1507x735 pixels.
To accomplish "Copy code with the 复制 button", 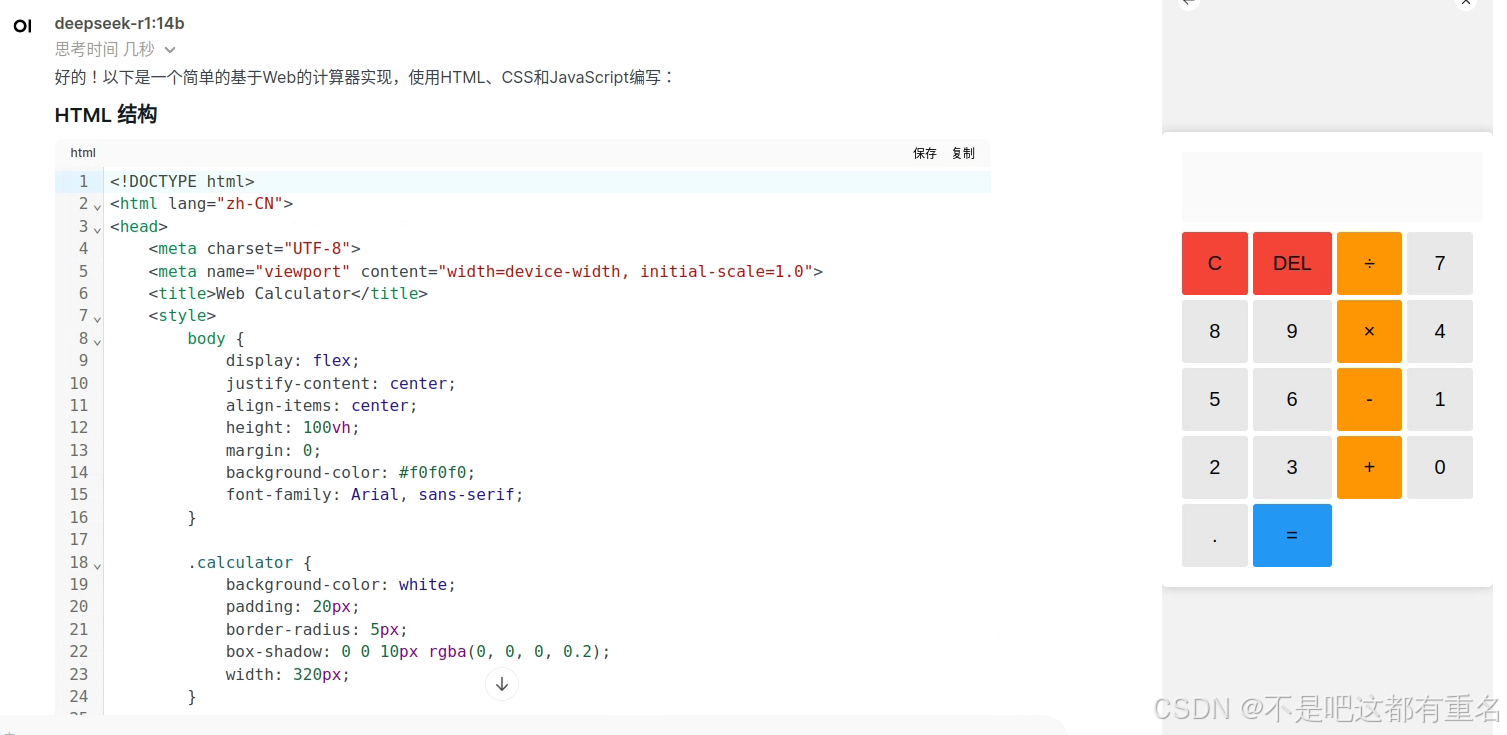I will point(963,153).
